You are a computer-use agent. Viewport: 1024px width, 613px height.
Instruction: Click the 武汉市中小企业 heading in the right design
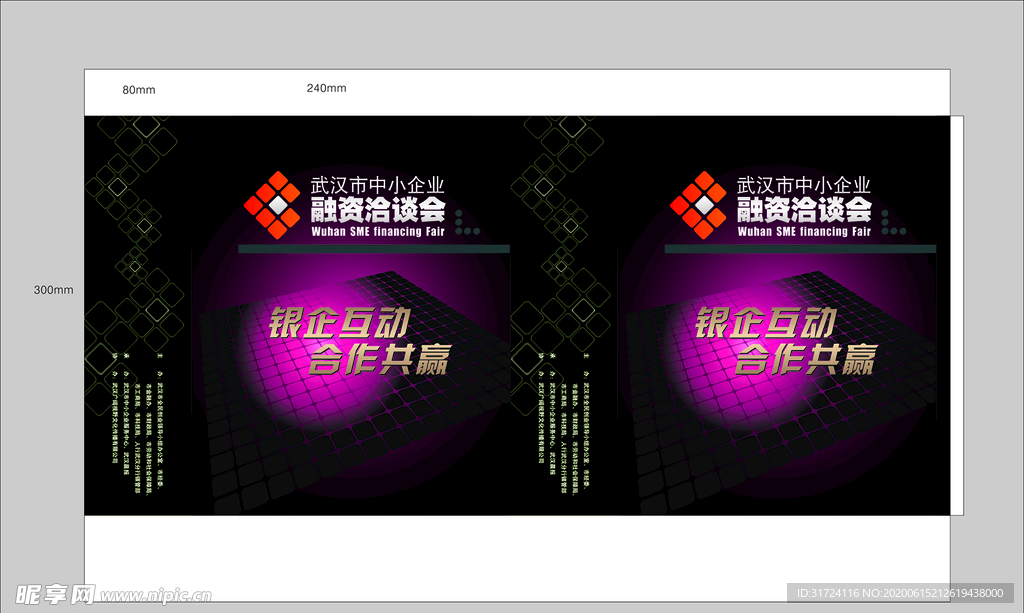(x=804, y=185)
